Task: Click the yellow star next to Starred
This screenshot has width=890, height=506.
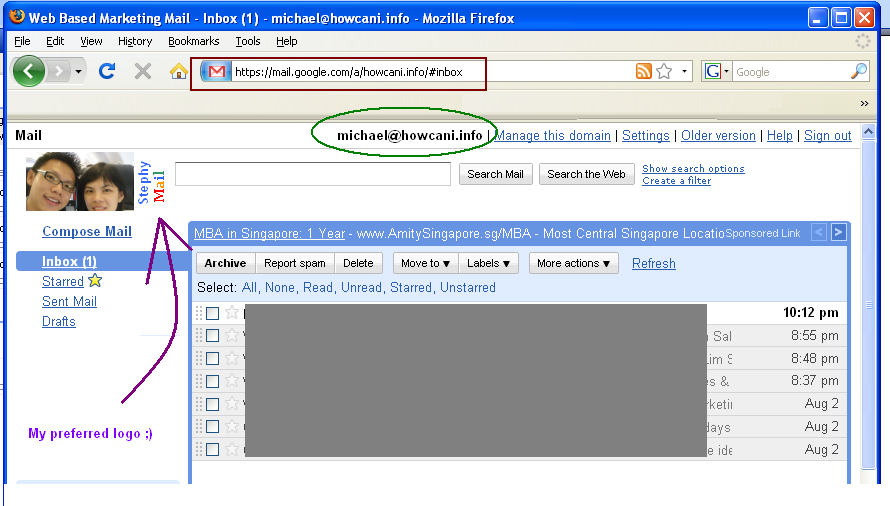Action: tap(95, 280)
